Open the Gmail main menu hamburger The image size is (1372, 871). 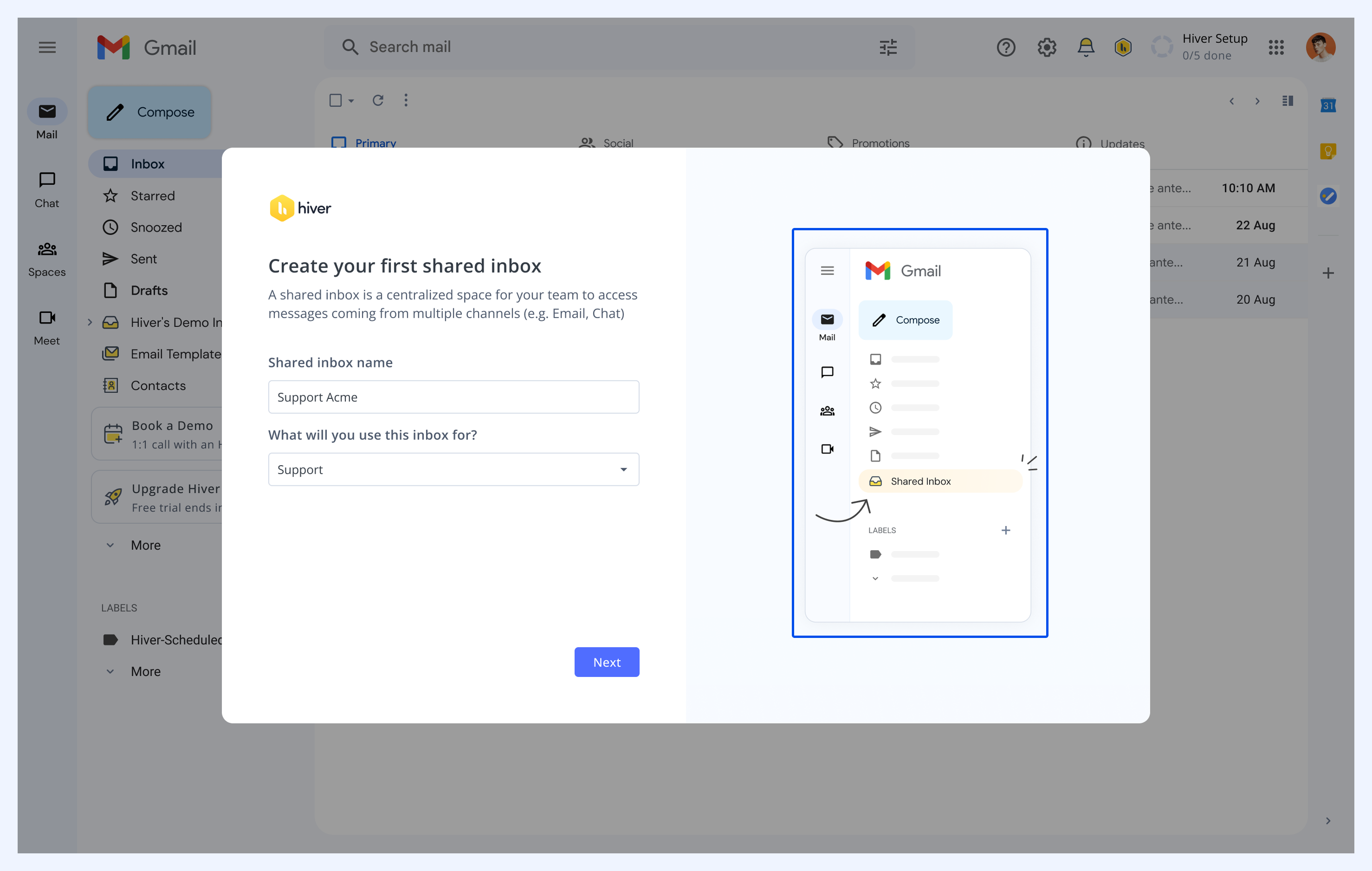(x=47, y=47)
